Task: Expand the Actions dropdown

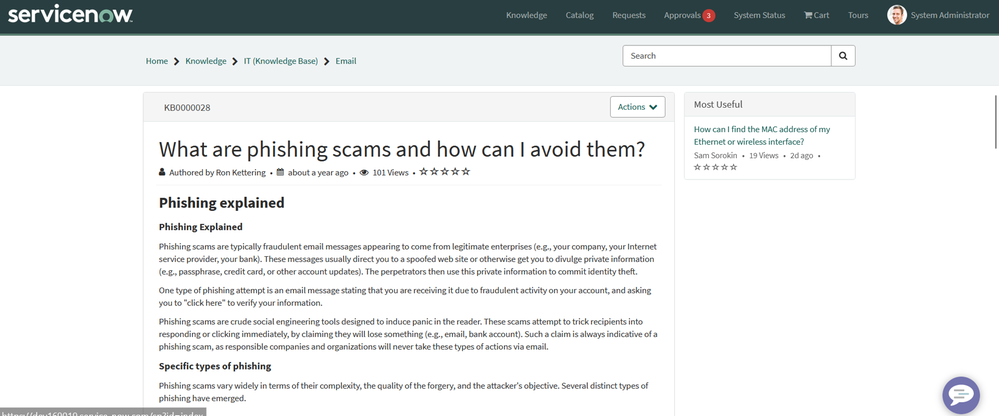Action: point(637,107)
